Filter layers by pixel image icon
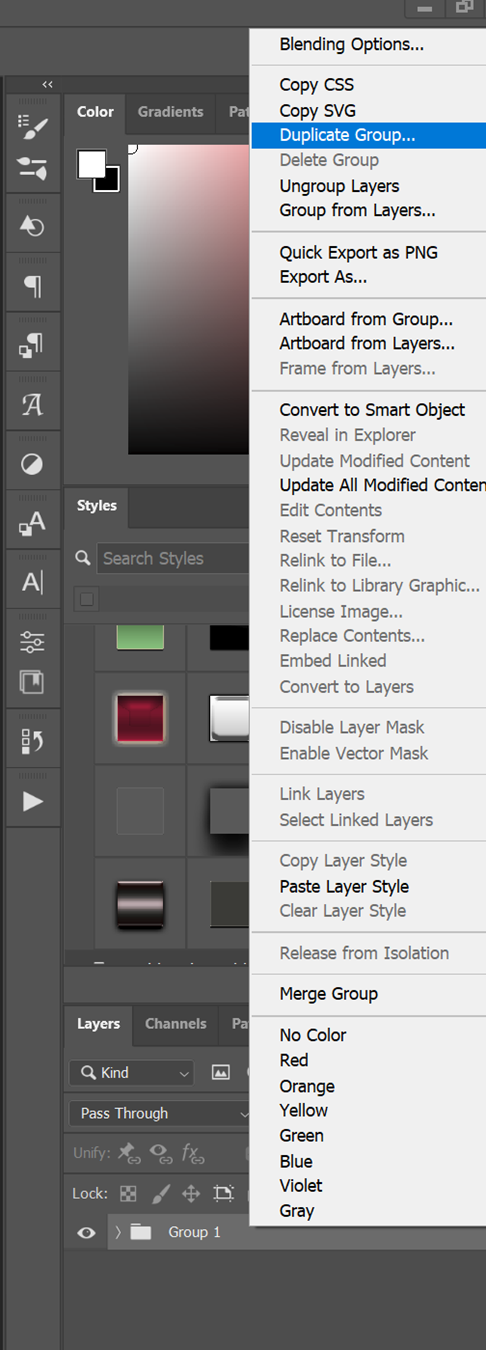Image resolution: width=486 pixels, height=1350 pixels. [221, 1072]
